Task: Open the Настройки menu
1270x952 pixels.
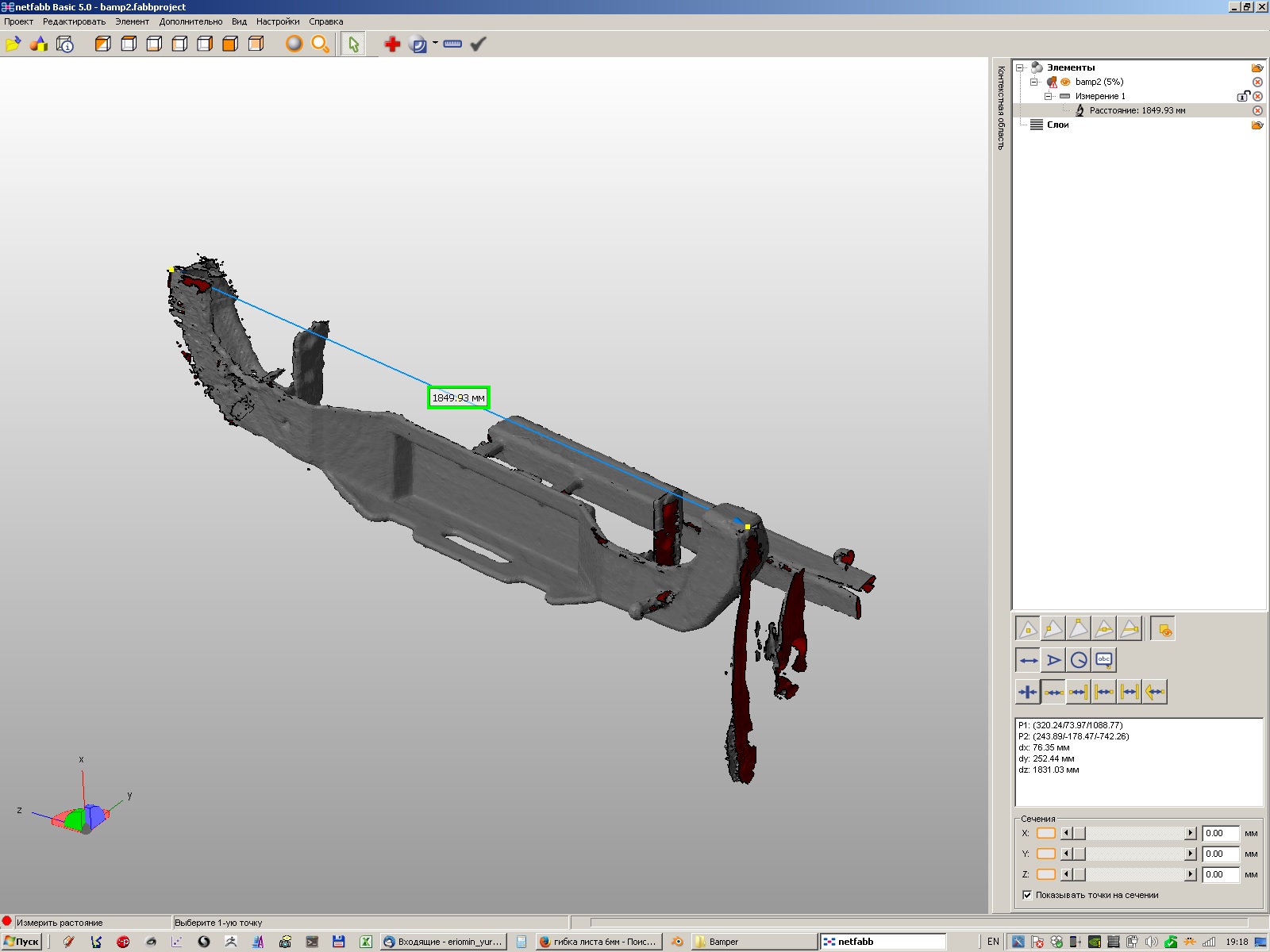Action: tap(277, 21)
